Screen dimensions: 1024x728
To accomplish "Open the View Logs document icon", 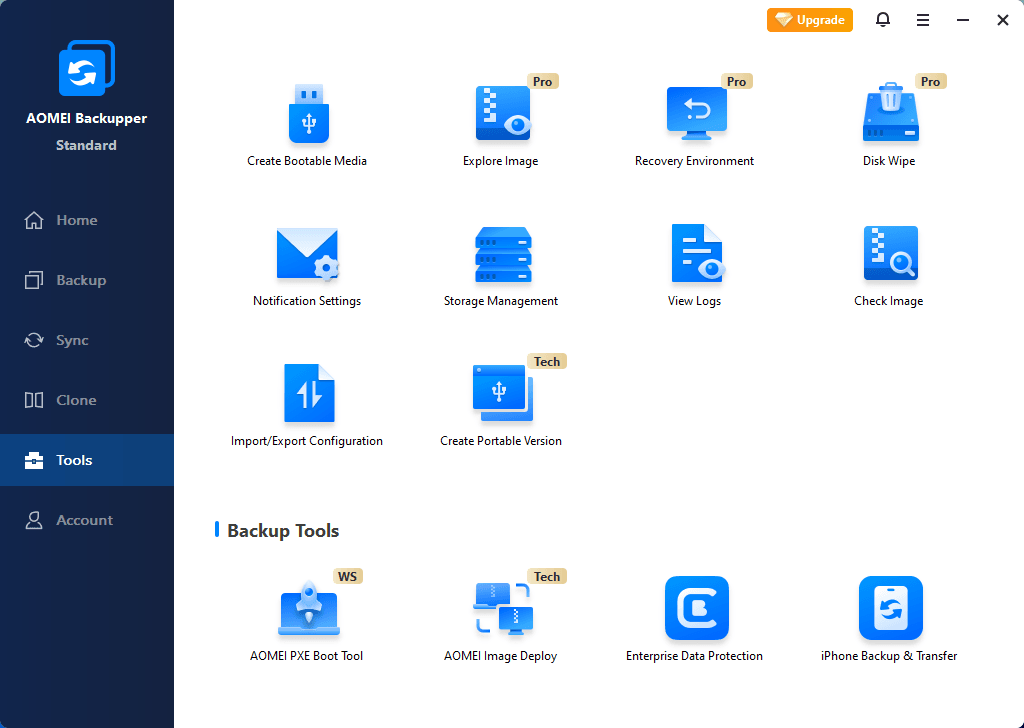I will pyautogui.click(x=697, y=253).
